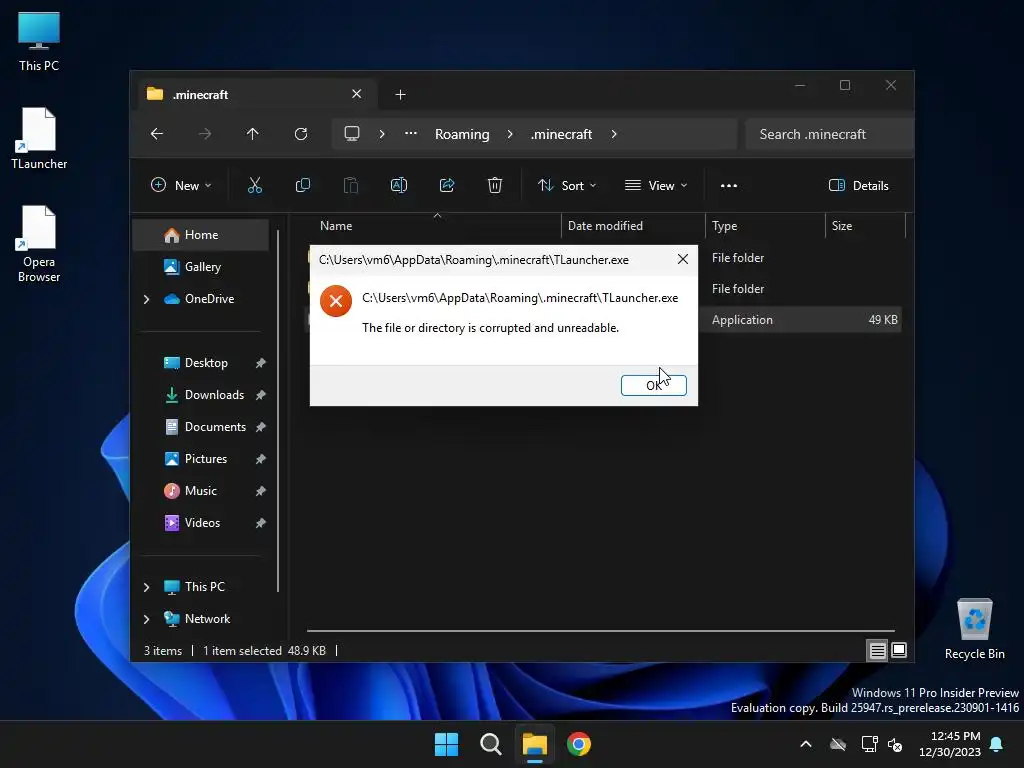The height and width of the screenshot is (768, 1024).
Task: Click the pin icon next to Music
Action: pos(261,491)
